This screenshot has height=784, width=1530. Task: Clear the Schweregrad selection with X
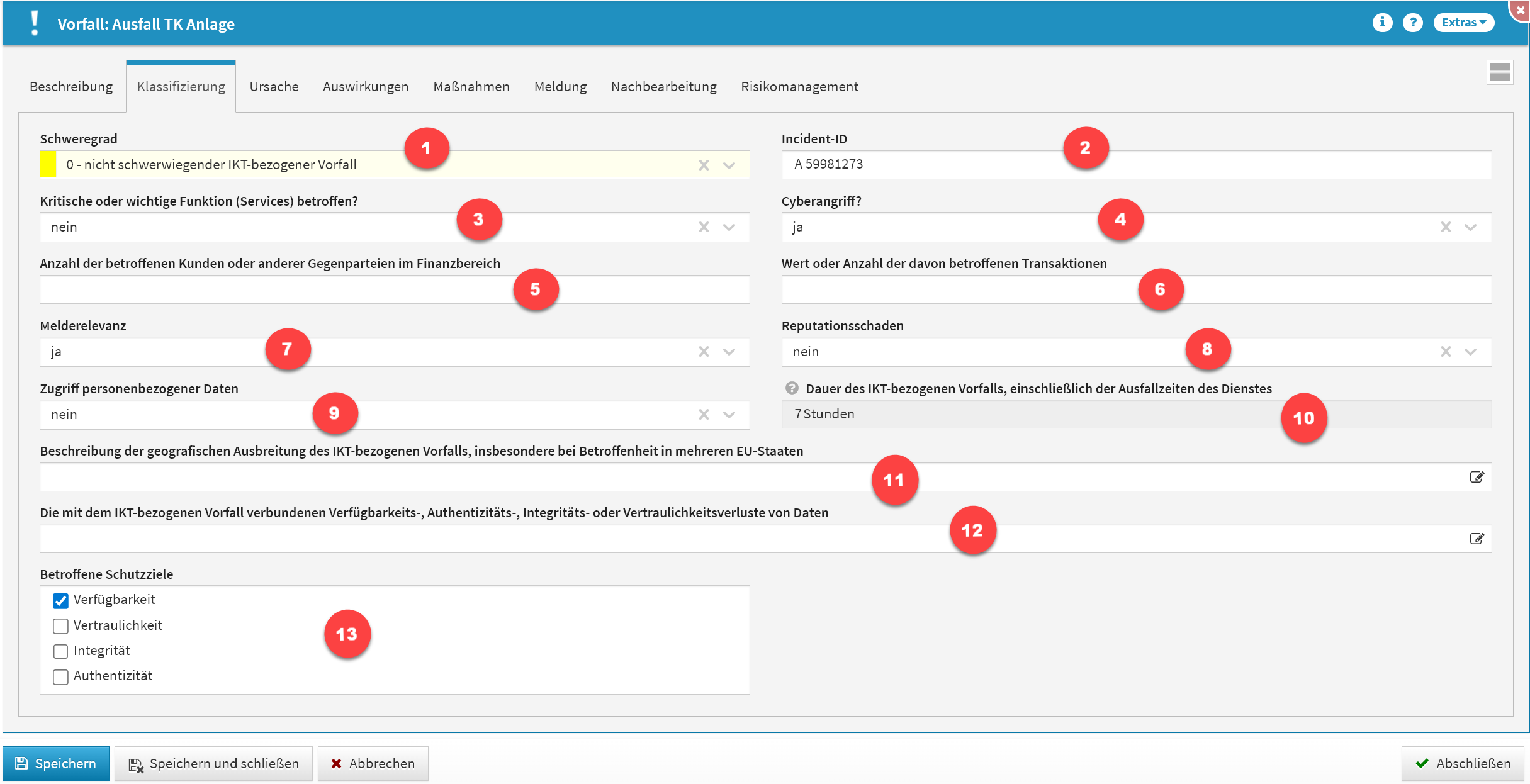704,165
